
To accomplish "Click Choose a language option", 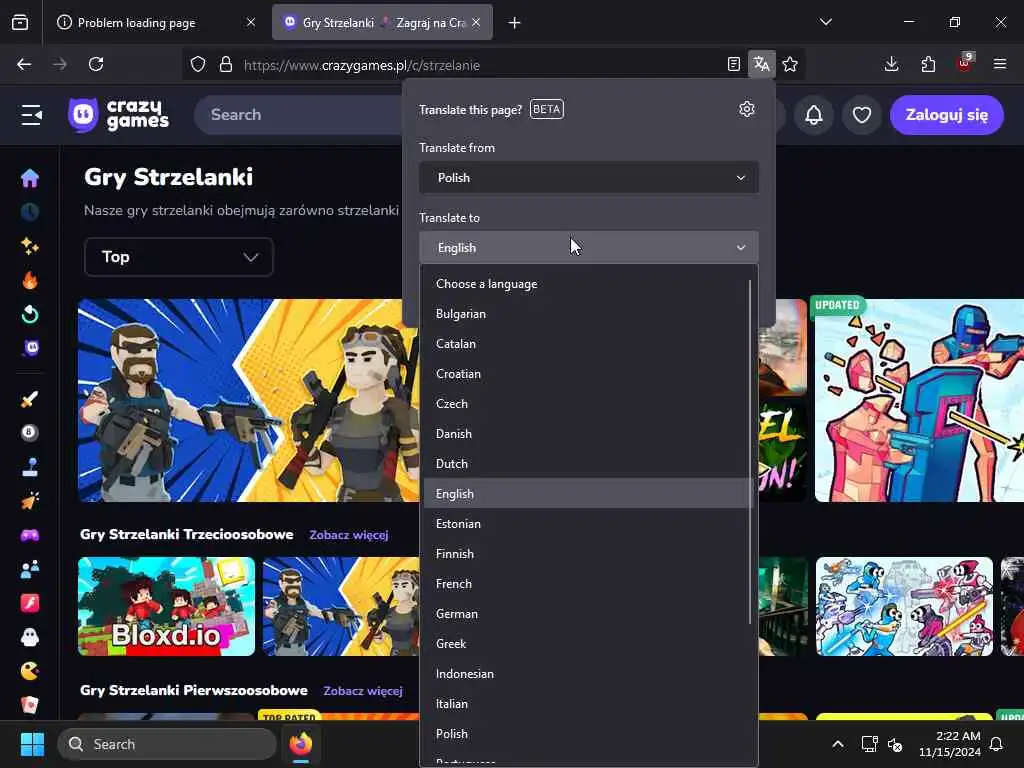I will point(586,284).
